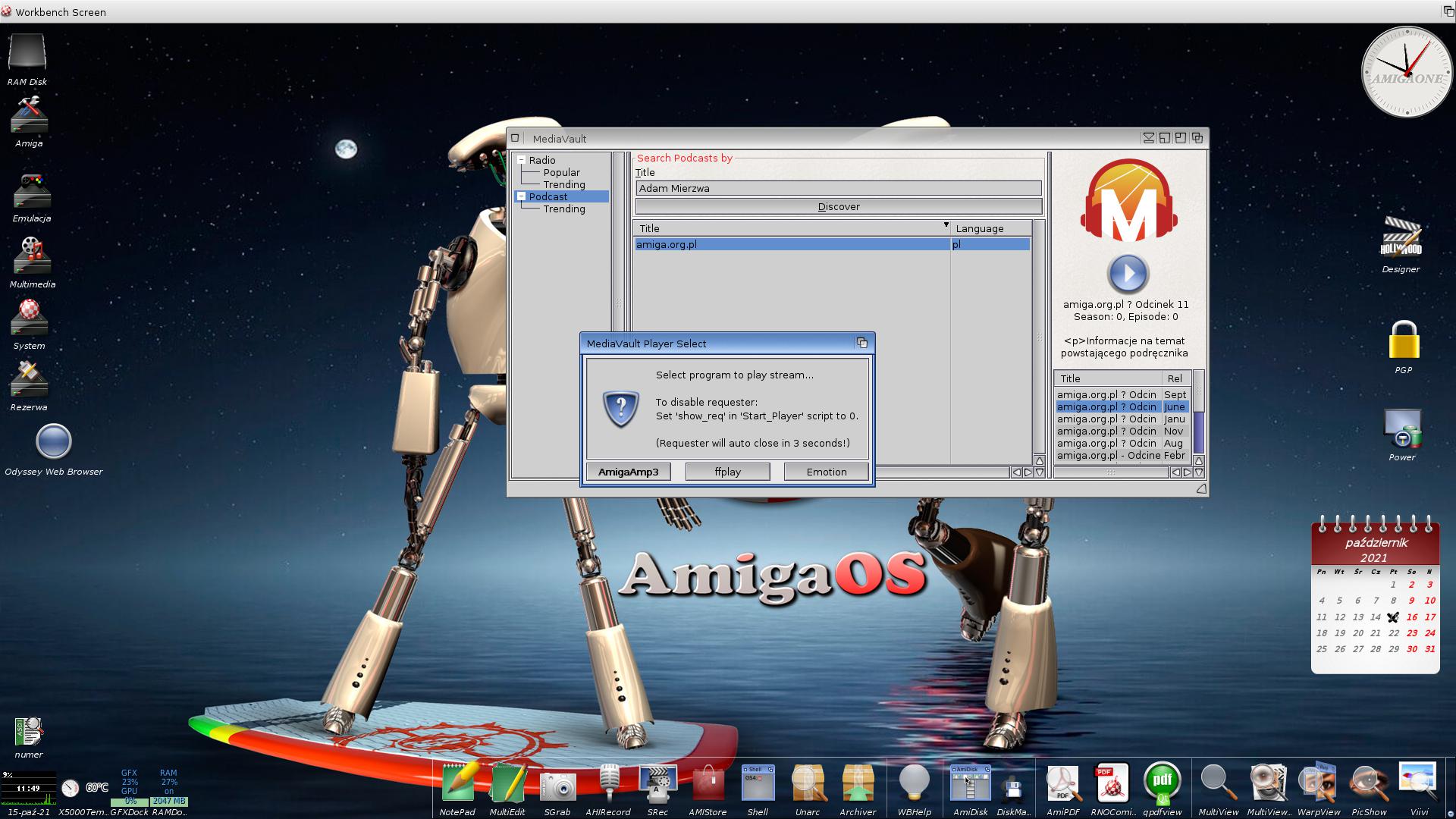The width and height of the screenshot is (1456, 819).
Task: Click the Workbench screen depth gadget
Action: tap(1448, 11)
